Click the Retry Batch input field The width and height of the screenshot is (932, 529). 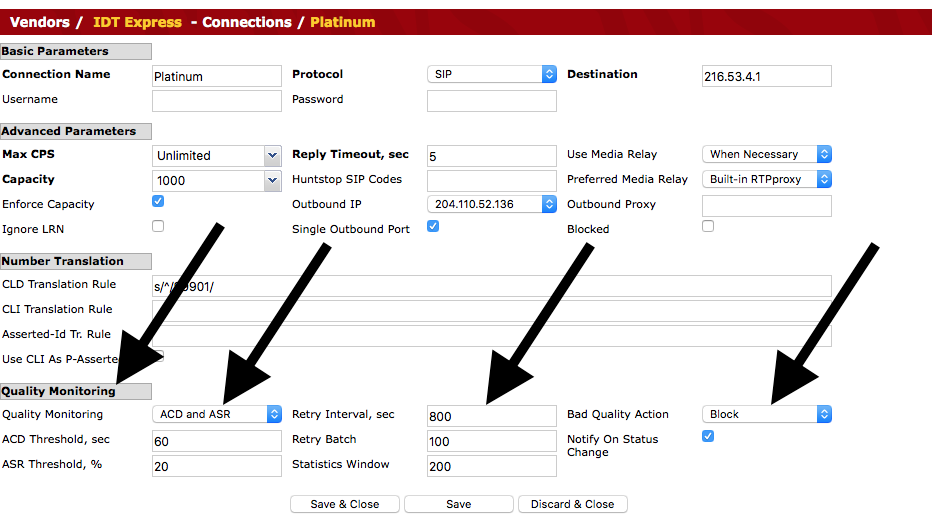(492, 441)
